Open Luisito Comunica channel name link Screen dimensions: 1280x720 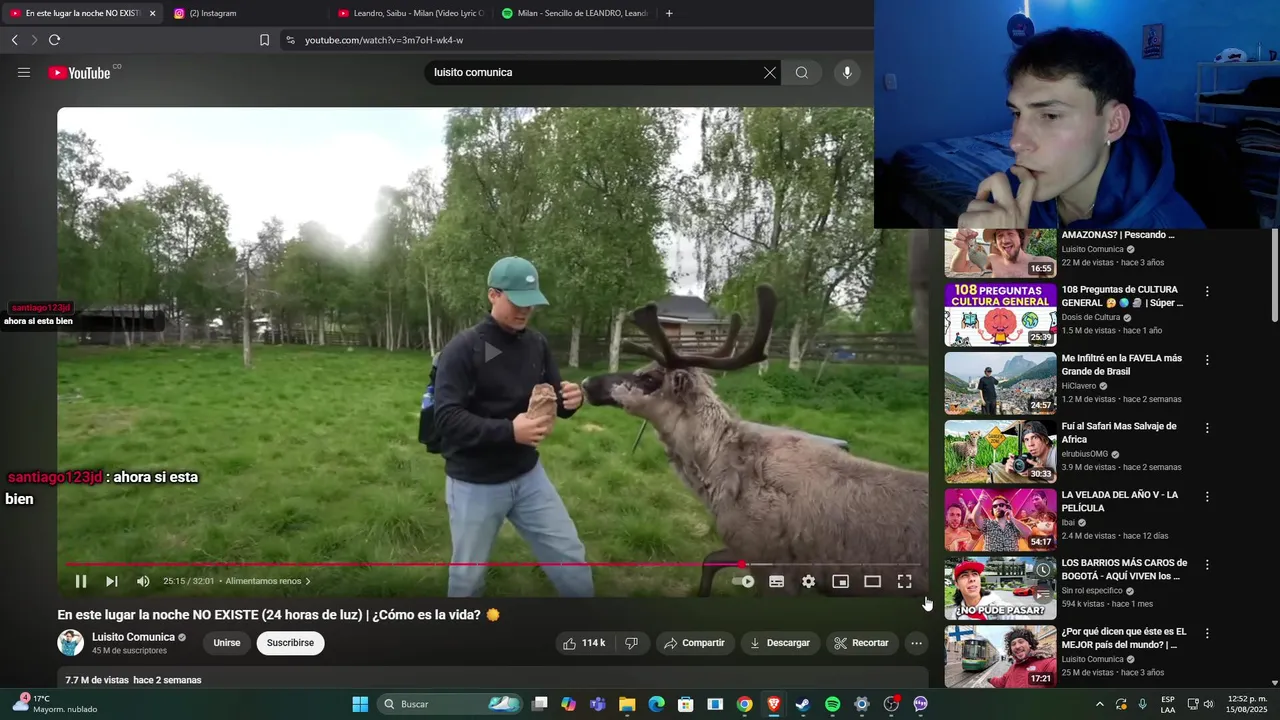click(133, 637)
